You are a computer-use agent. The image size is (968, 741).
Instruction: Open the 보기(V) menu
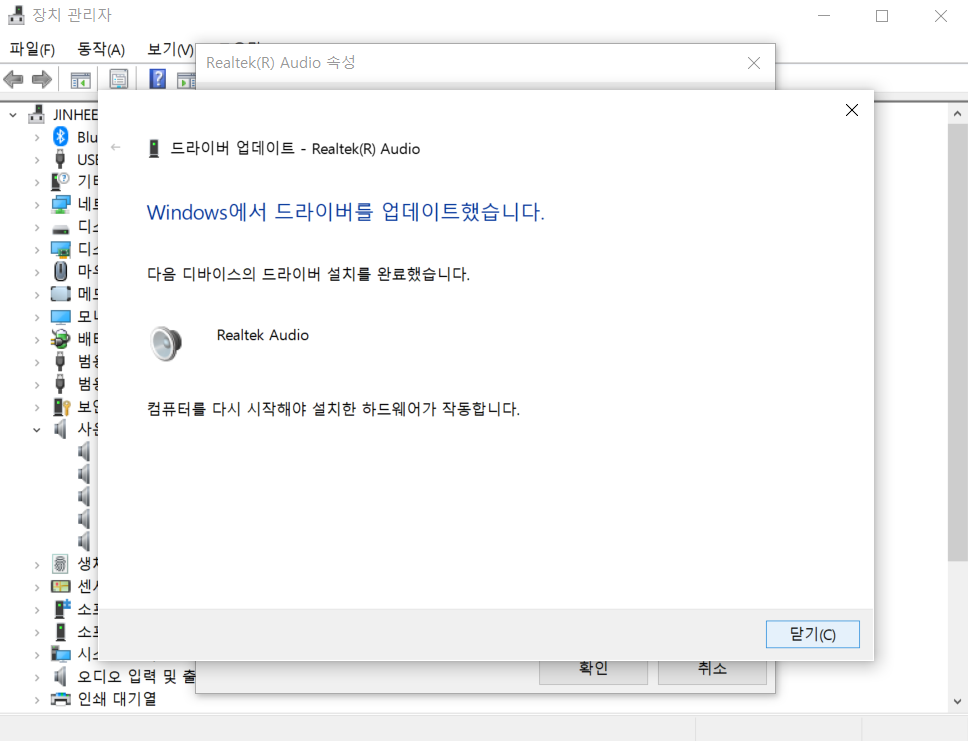170,49
